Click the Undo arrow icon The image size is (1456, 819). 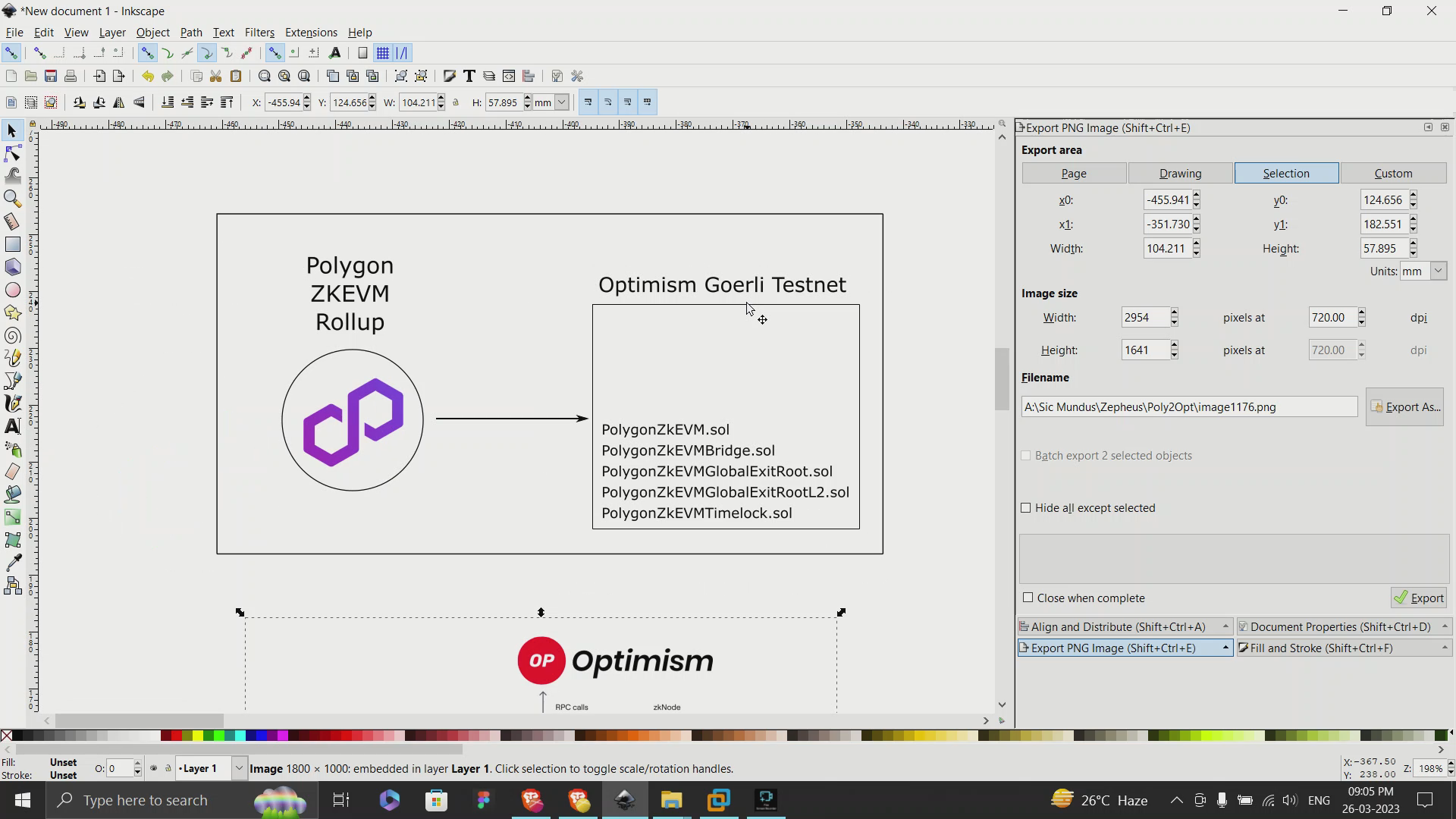coord(147,76)
